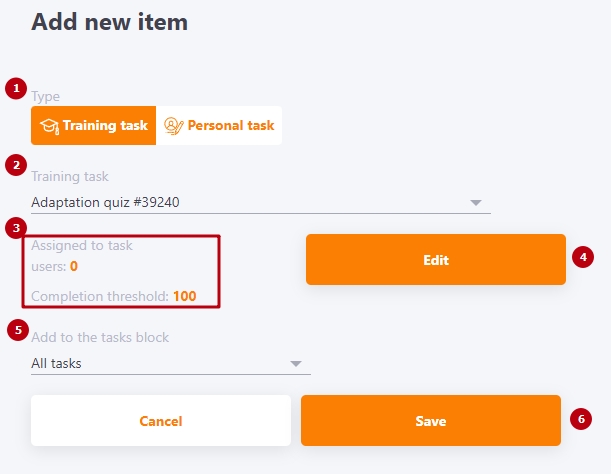The image size is (611, 474).
Task: Click the red number 3 marker
Action: pyautogui.click(x=16, y=228)
